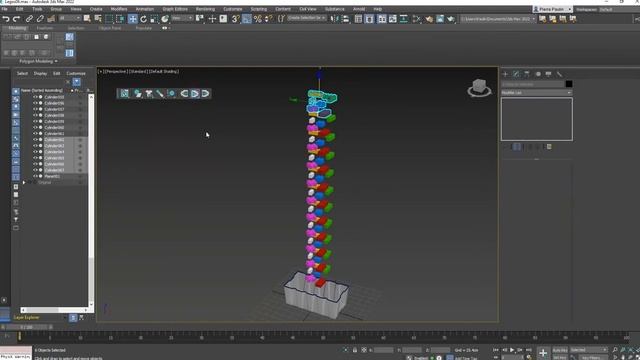
Task: Click the Default Shading viewport label
Action: (164, 71)
